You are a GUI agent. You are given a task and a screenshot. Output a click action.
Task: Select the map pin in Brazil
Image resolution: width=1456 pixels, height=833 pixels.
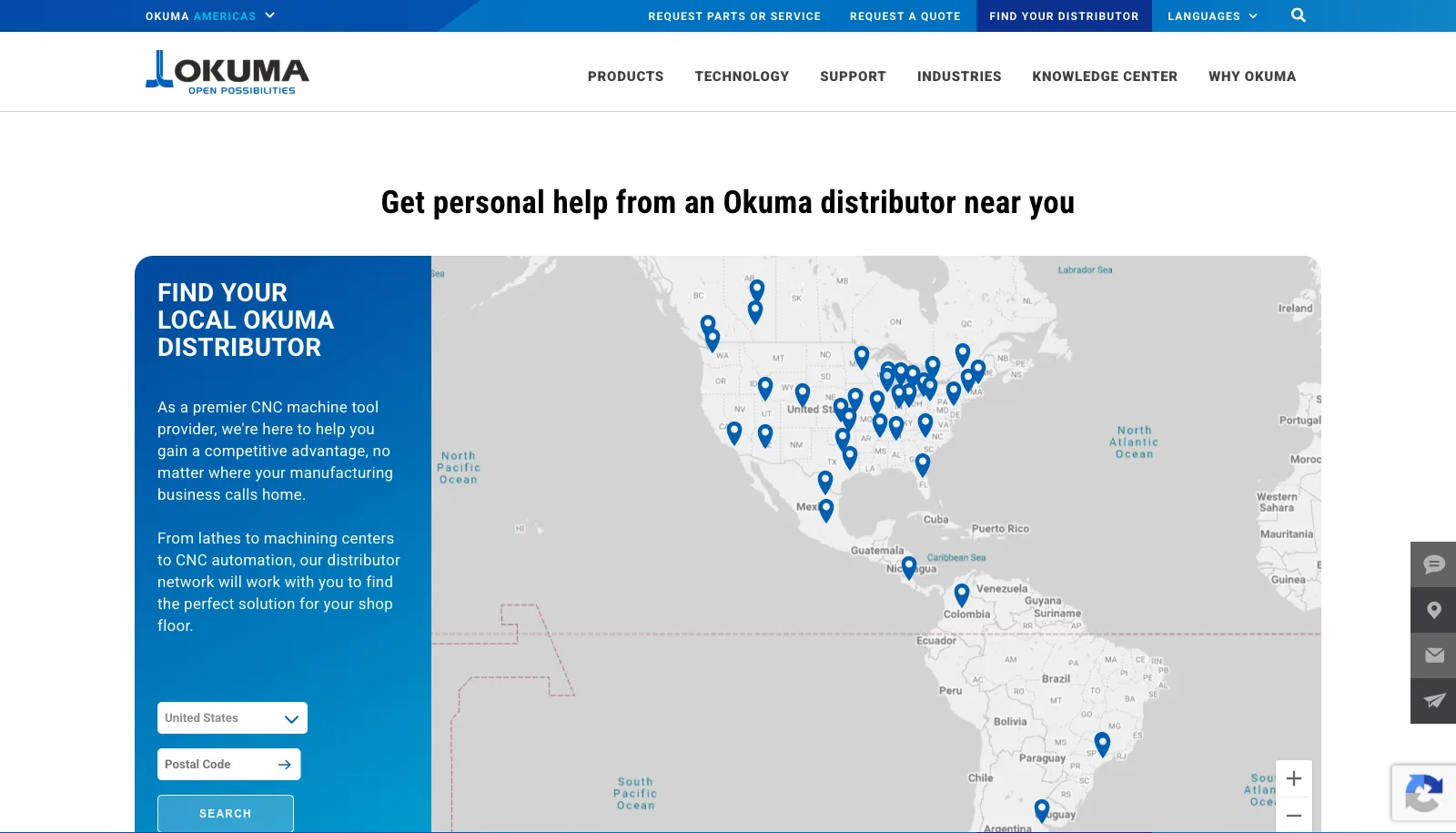[x=1102, y=745]
